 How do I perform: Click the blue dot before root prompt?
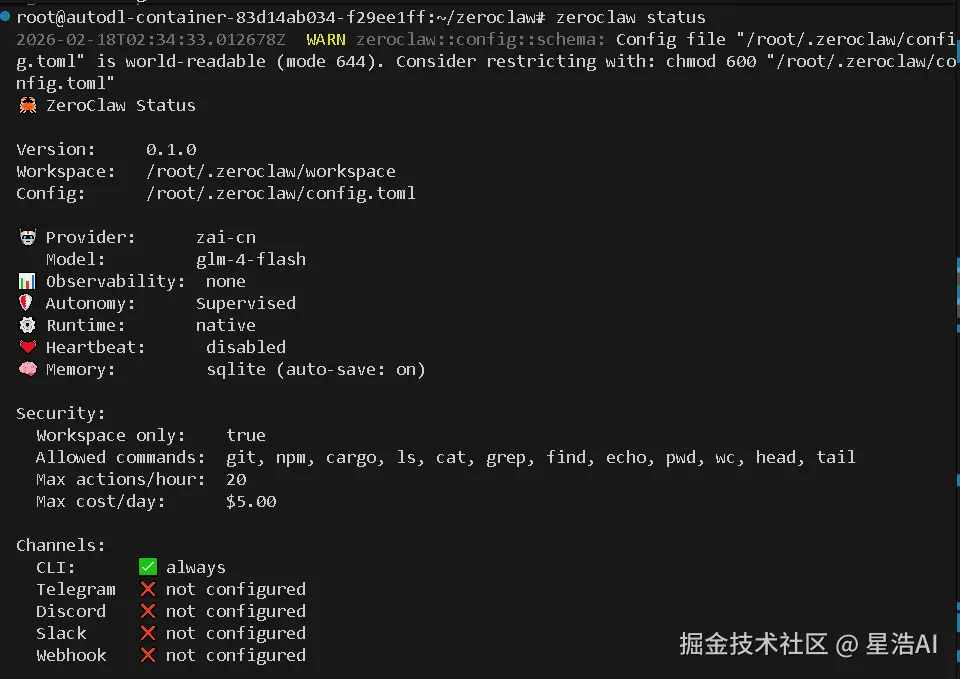click(x=6, y=16)
